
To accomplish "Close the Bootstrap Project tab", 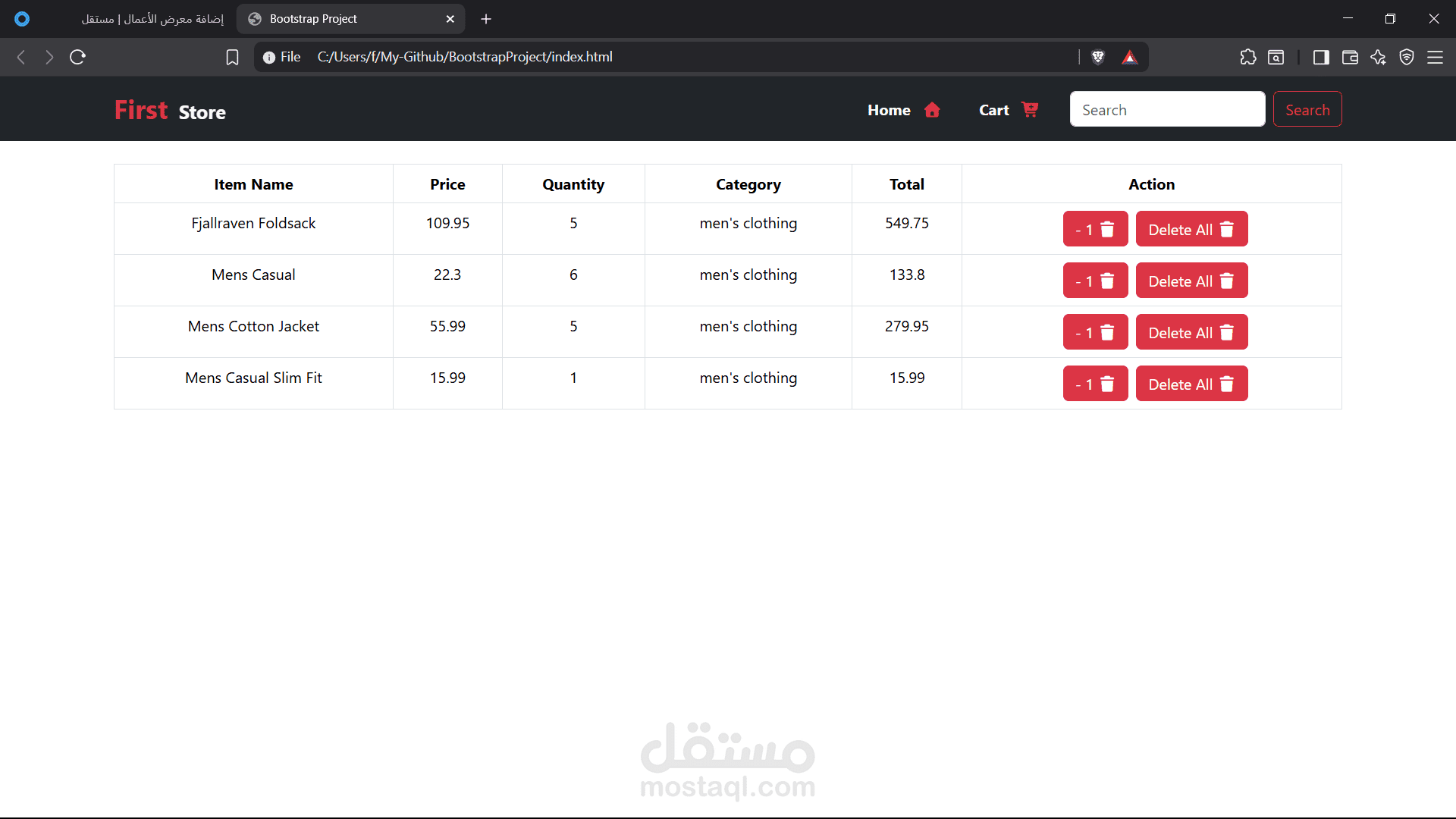I will click(450, 19).
